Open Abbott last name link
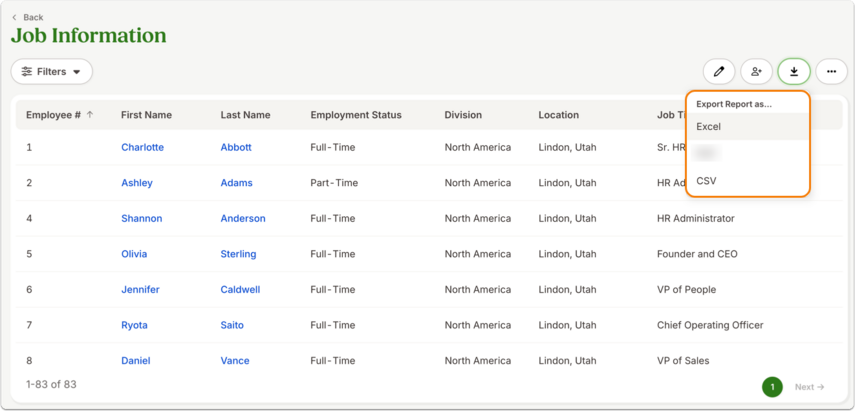The width and height of the screenshot is (855, 411). [236, 147]
